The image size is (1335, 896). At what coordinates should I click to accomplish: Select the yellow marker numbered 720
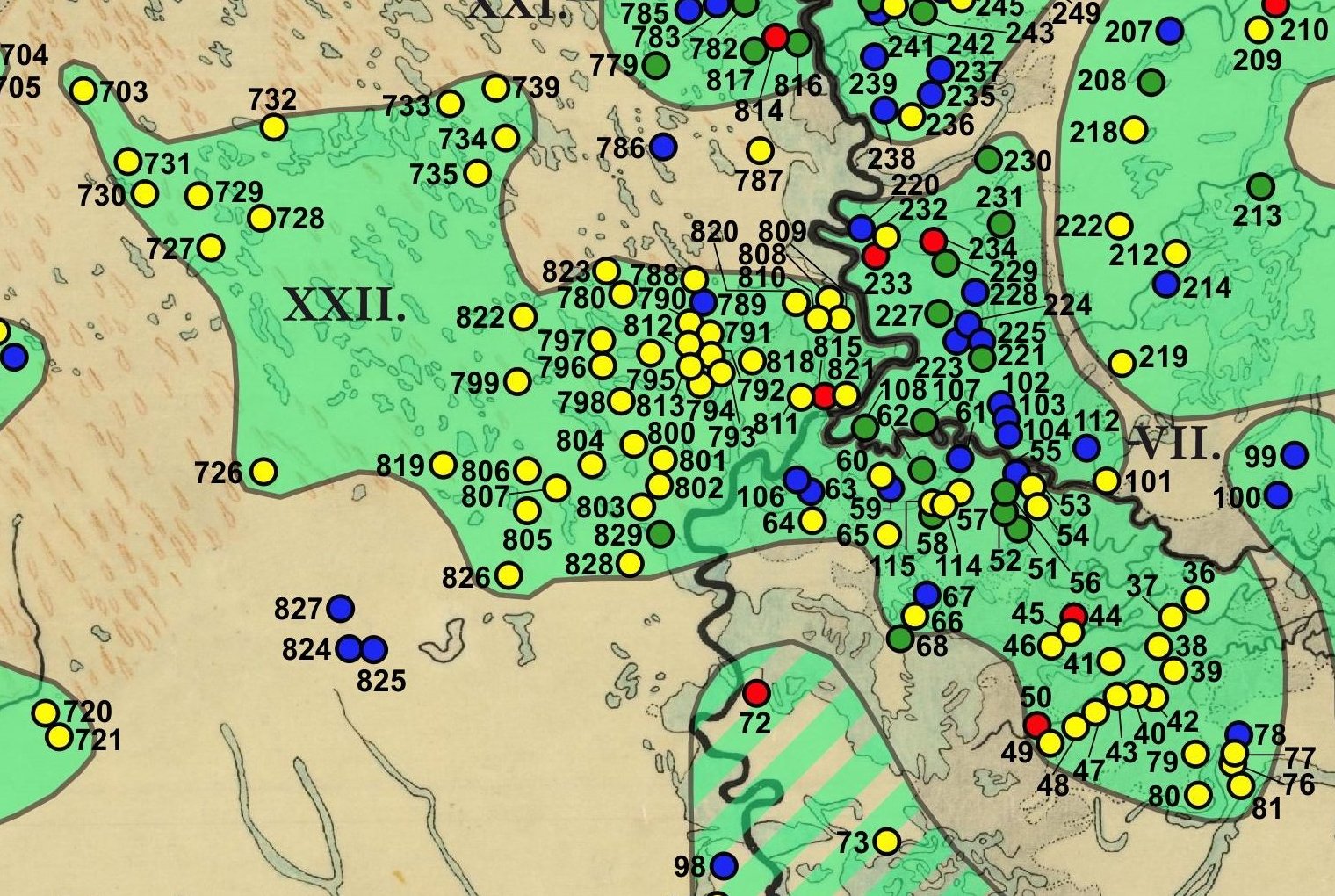pyautogui.click(x=45, y=712)
